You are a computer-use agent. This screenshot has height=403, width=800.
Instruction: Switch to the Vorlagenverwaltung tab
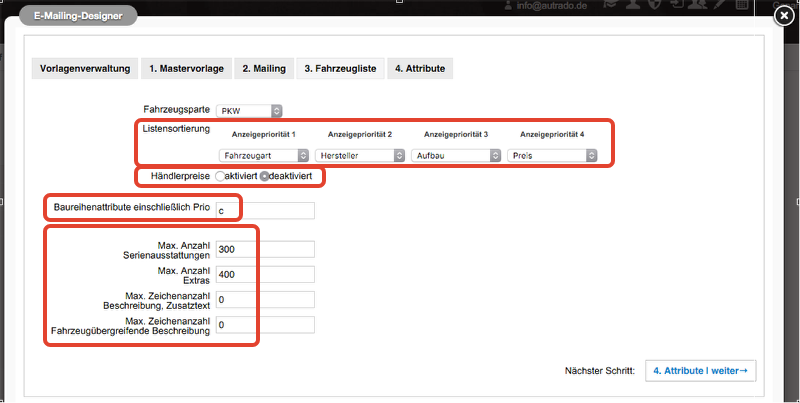pyautogui.click(x=85, y=69)
